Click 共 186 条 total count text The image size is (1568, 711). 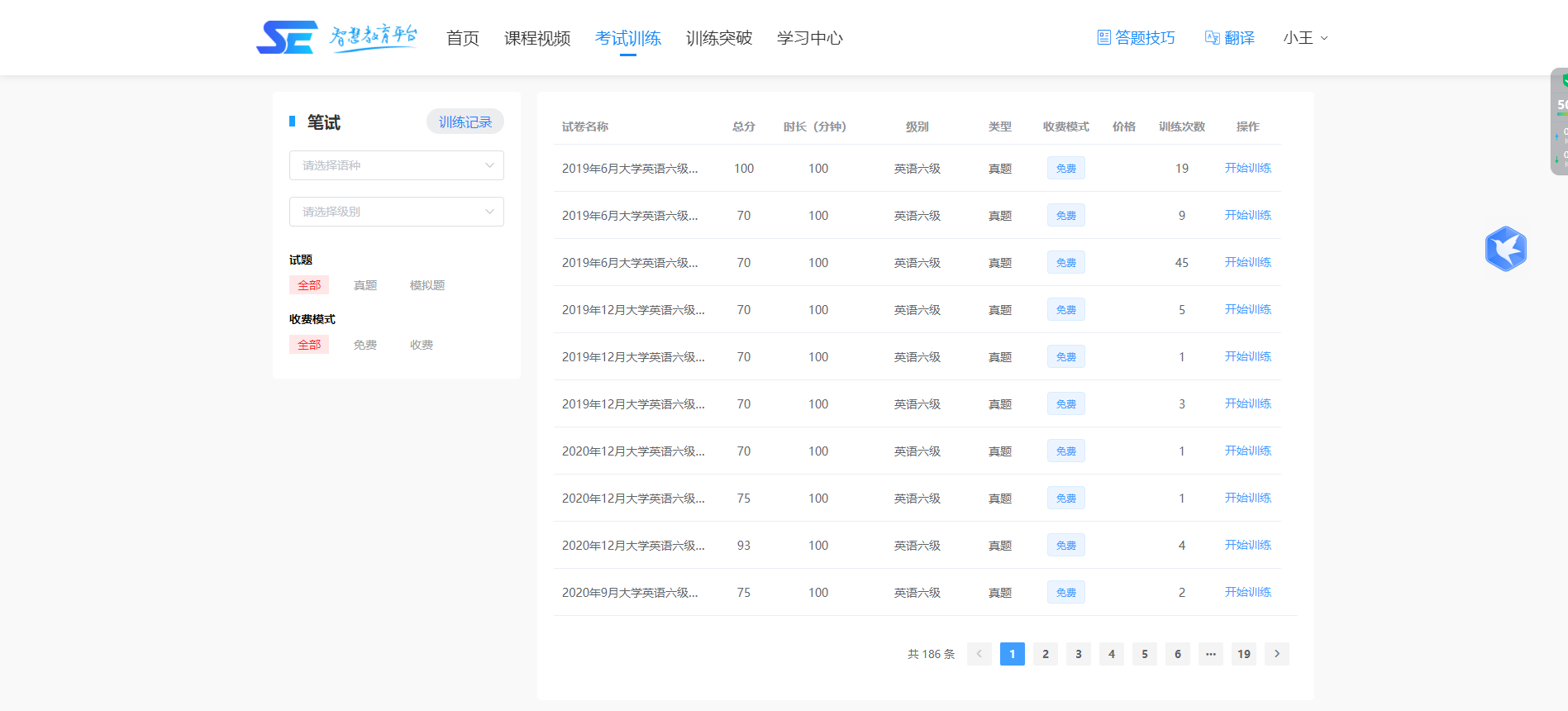click(x=932, y=654)
